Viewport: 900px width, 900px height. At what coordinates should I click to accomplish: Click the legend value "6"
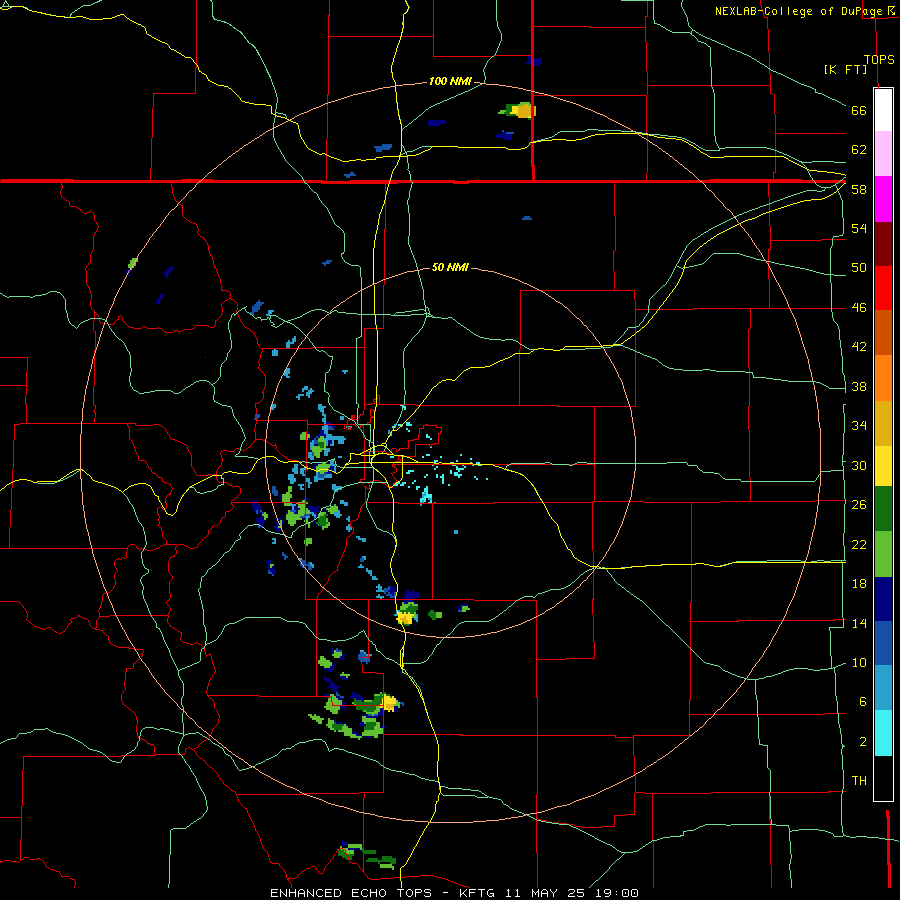[863, 702]
